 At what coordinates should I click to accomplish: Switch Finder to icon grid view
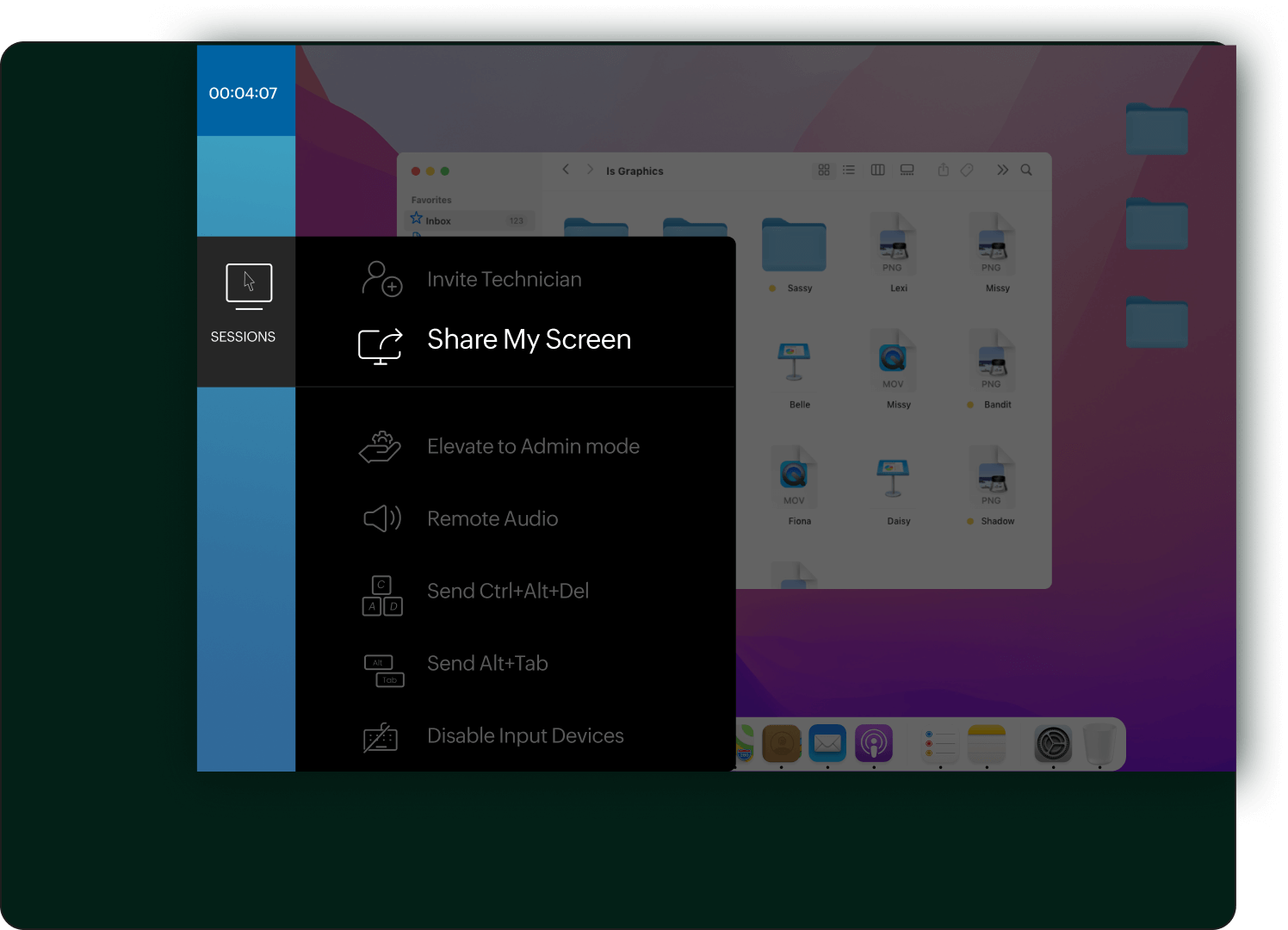(x=824, y=170)
